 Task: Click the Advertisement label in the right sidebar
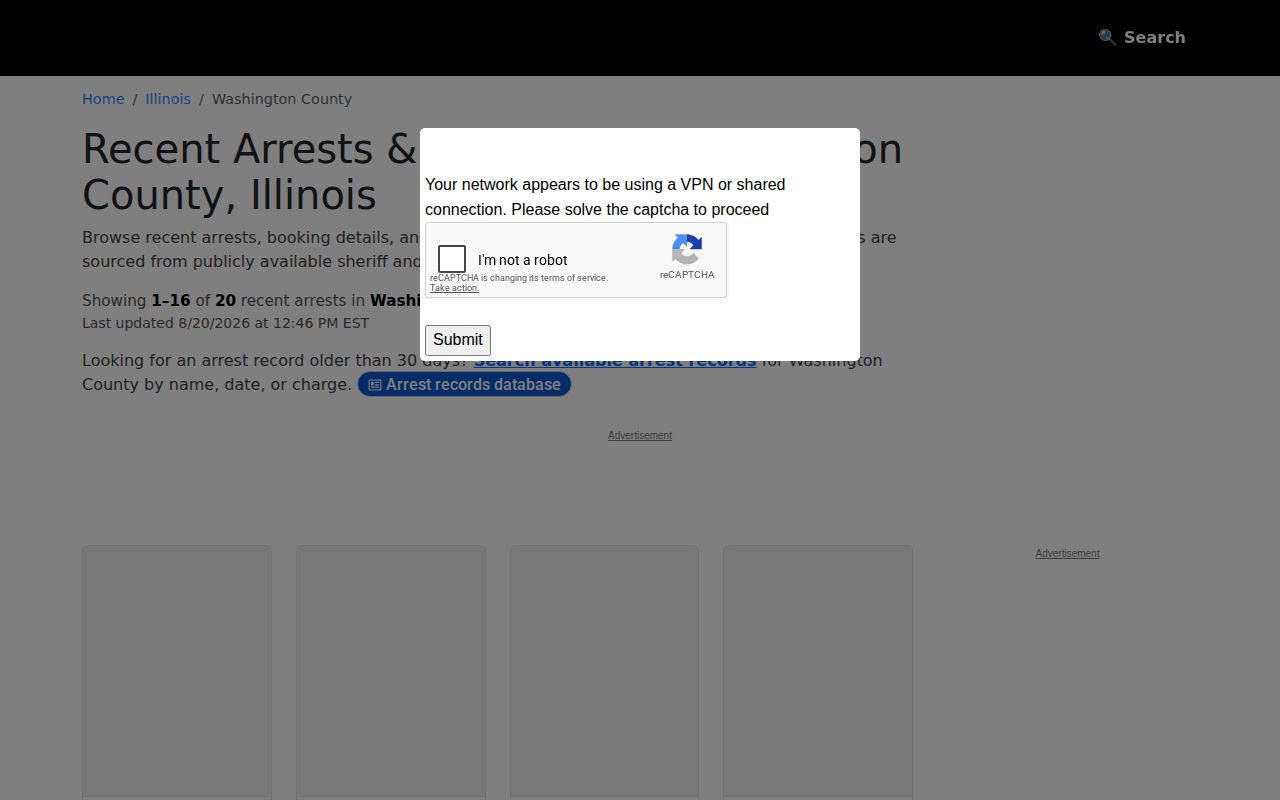pos(1067,553)
